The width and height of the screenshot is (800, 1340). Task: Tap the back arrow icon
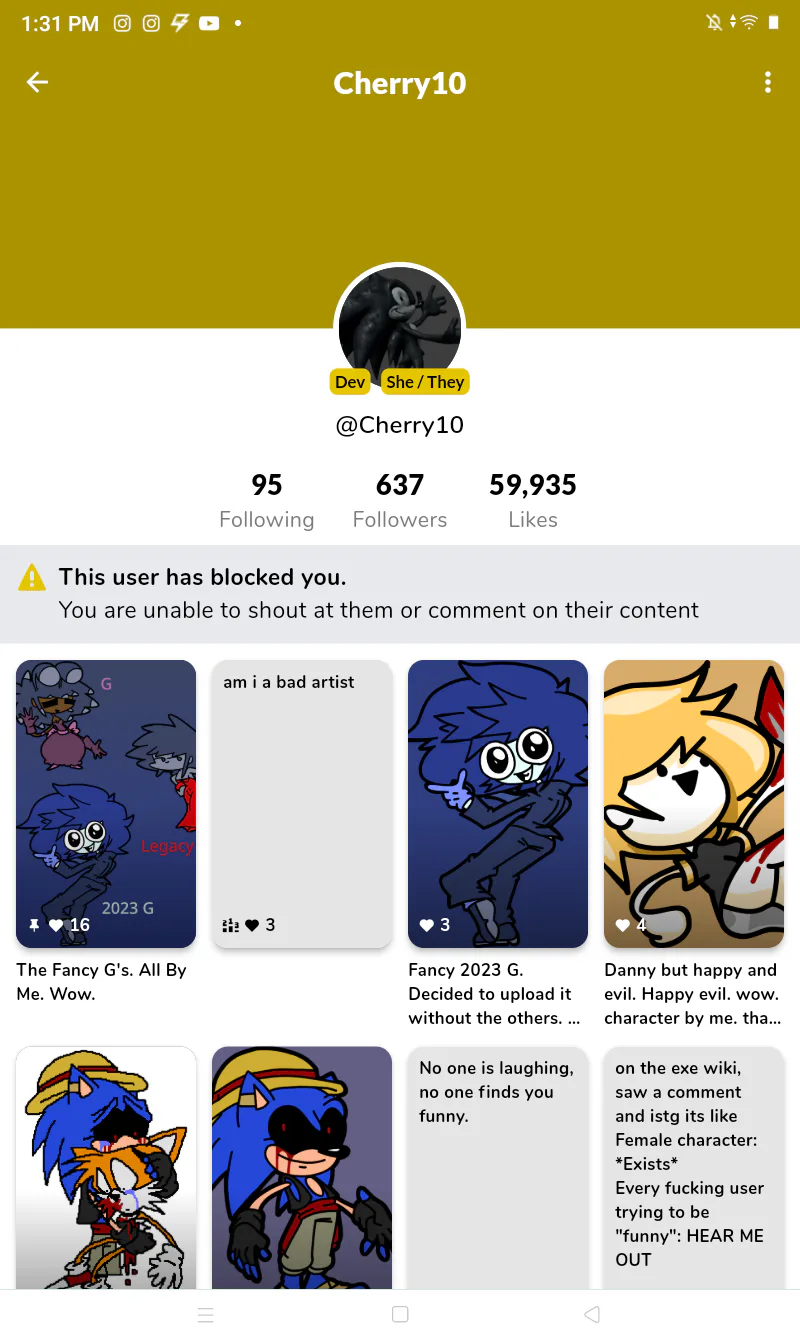37,83
